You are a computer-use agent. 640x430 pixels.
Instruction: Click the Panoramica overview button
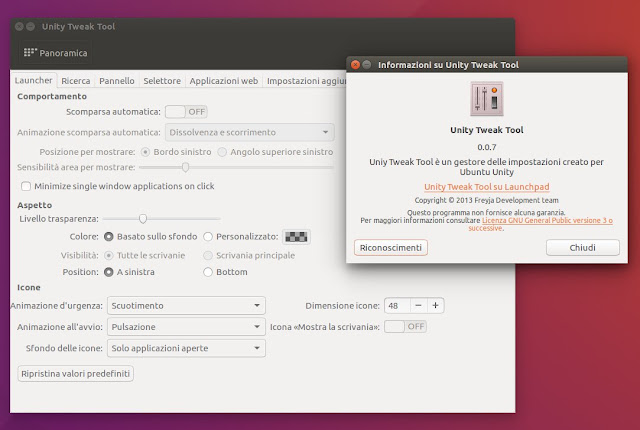(x=56, y=53)
